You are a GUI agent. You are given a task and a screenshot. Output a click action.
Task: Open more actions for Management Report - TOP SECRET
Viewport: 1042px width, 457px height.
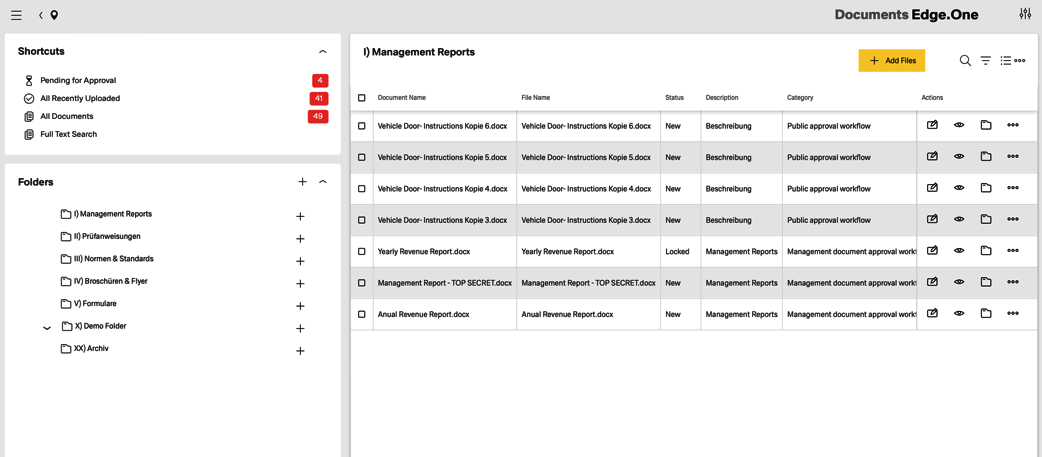click(x=1013, y=283)
